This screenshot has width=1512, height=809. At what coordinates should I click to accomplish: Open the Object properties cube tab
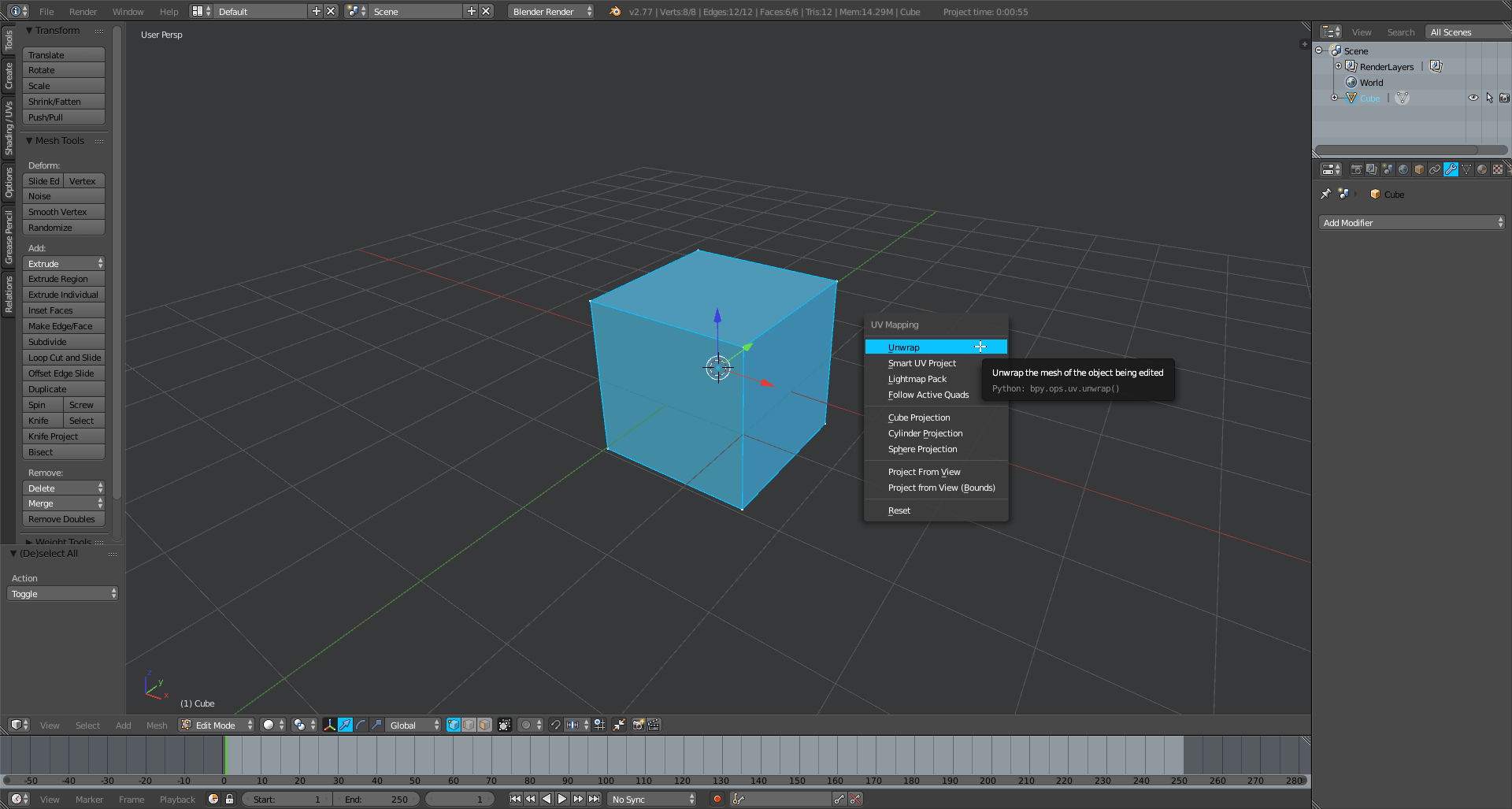coord(1419,169)
